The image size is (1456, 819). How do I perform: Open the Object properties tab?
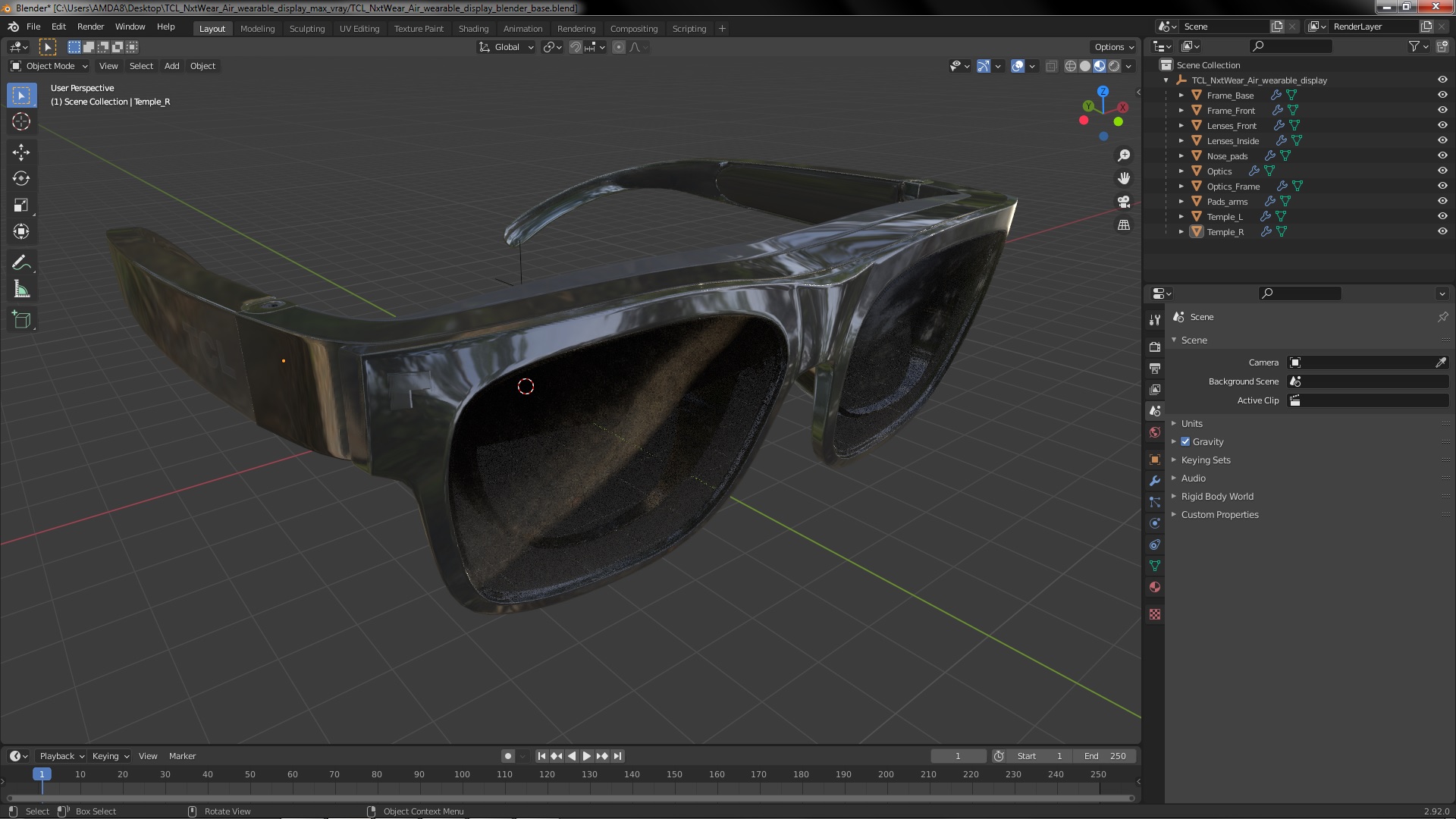[x=1155, y=460]
